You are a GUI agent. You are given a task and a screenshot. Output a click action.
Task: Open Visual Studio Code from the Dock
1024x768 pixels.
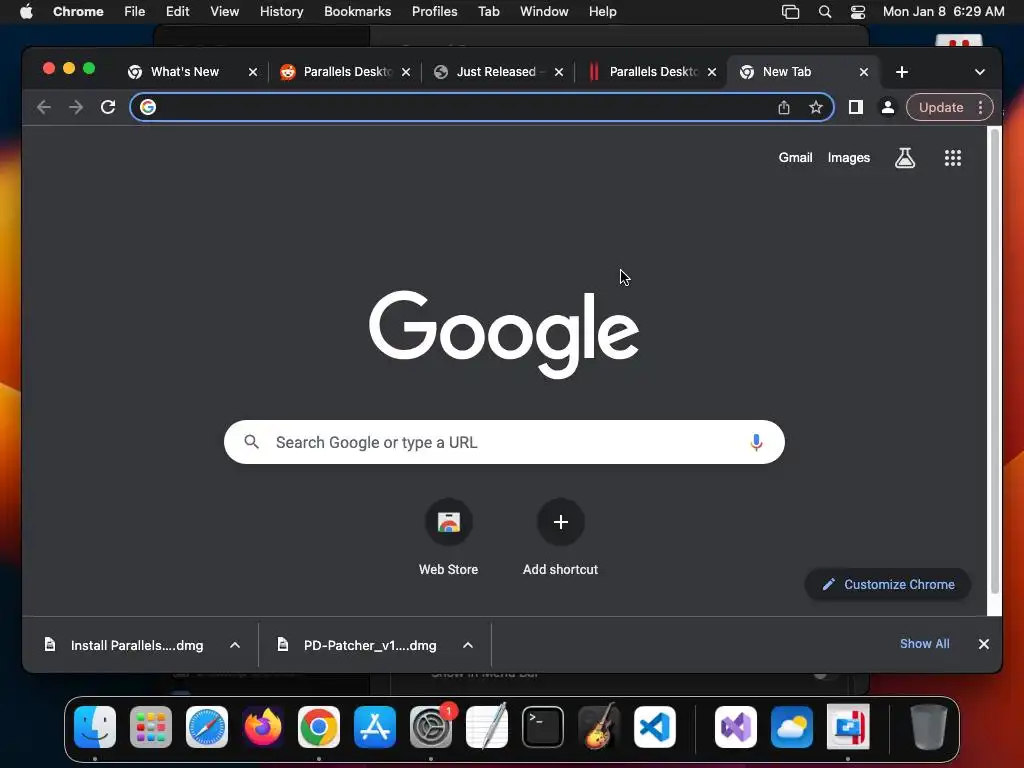(654, 727)
